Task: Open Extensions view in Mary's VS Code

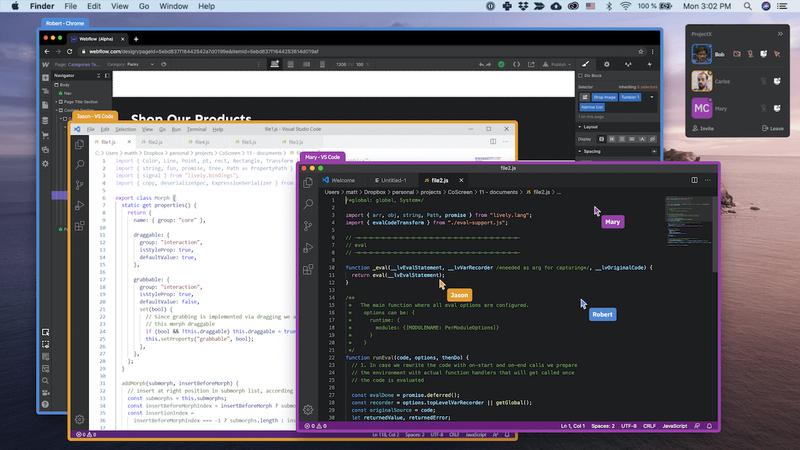Action: pos(308,269)
